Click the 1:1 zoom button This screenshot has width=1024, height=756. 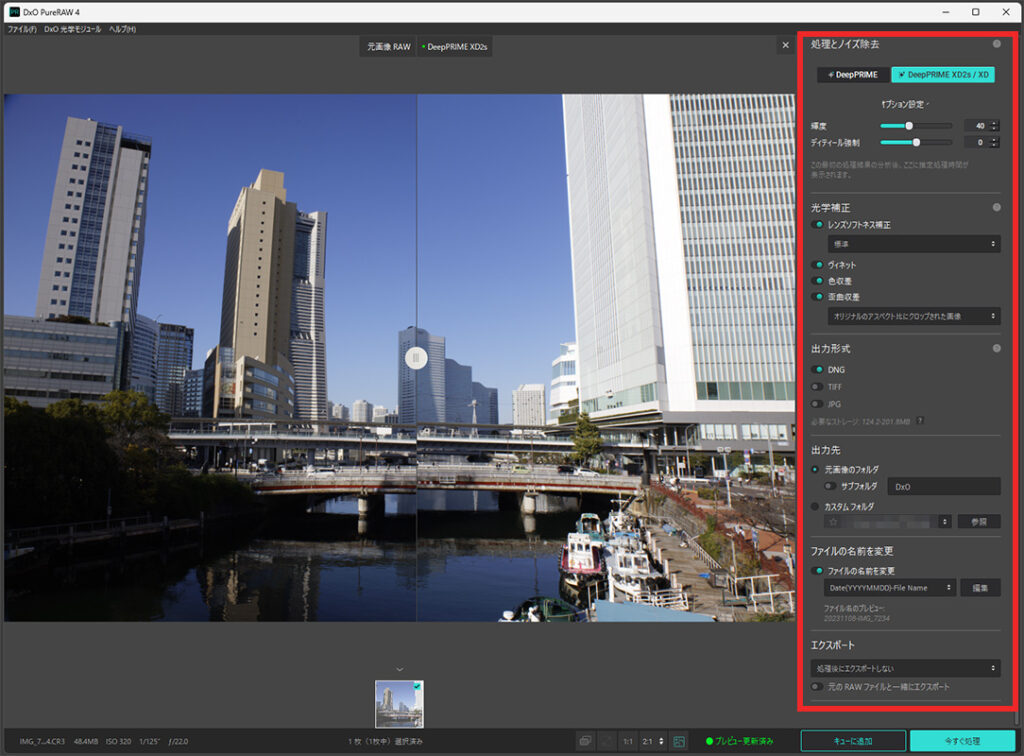click(625, 741)
